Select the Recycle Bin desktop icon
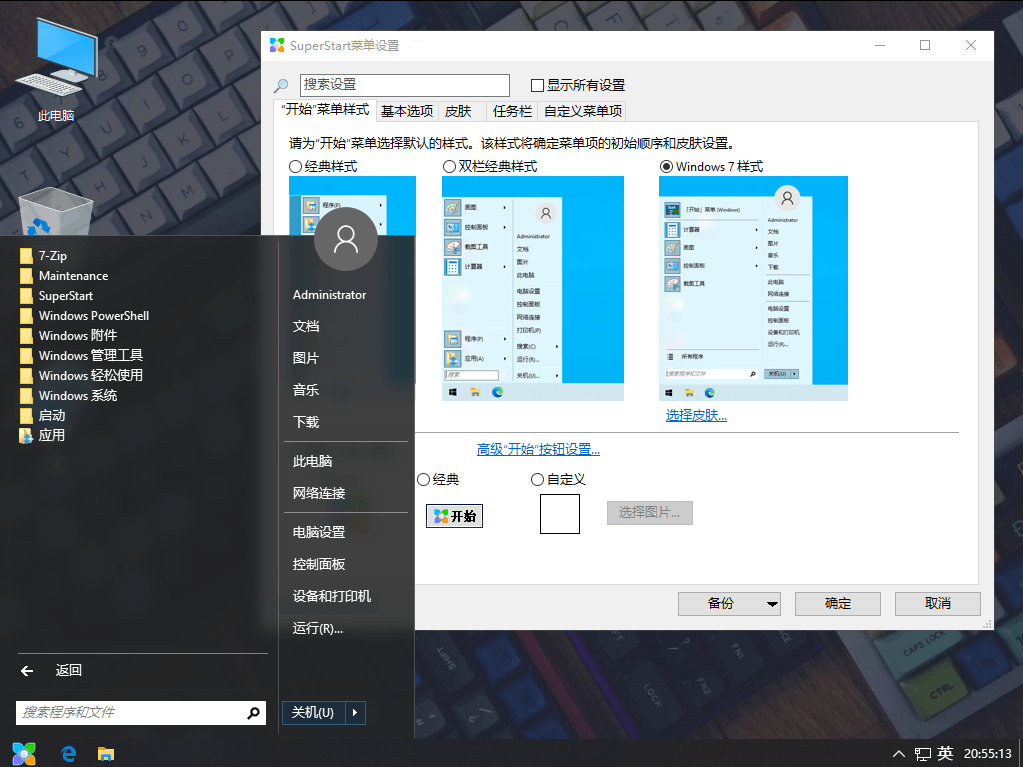 (x=55, y=211)
